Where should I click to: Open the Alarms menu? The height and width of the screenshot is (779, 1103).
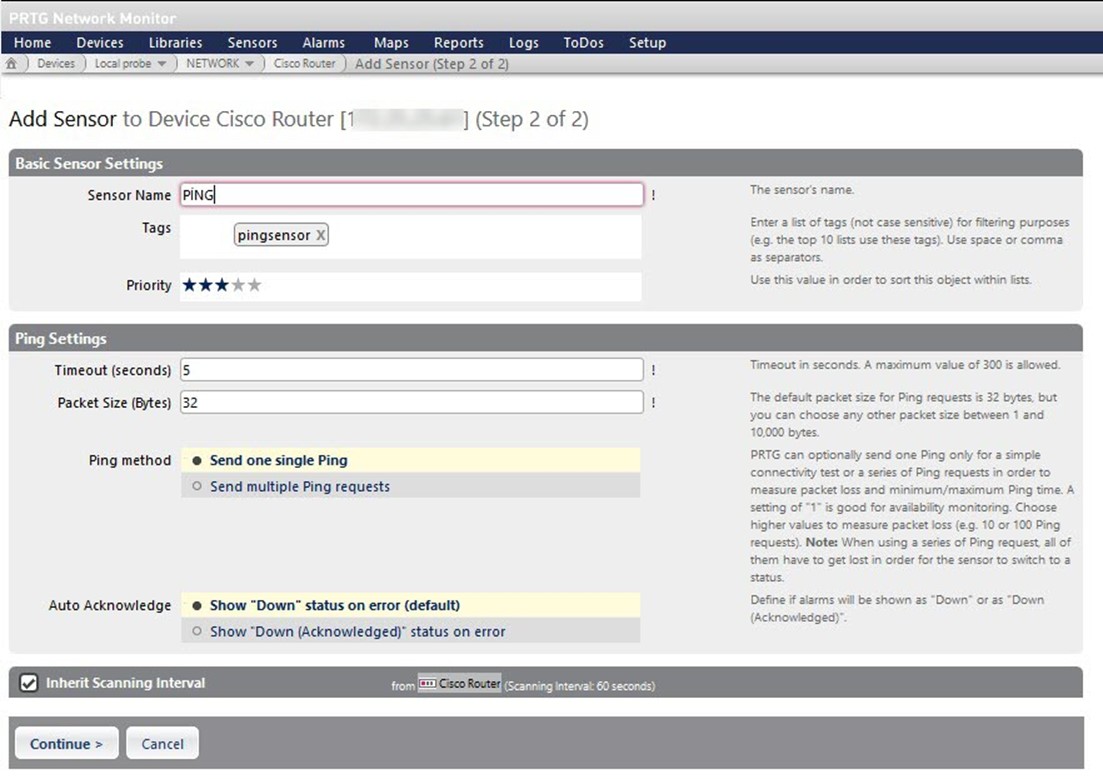[x=324, y=42]
